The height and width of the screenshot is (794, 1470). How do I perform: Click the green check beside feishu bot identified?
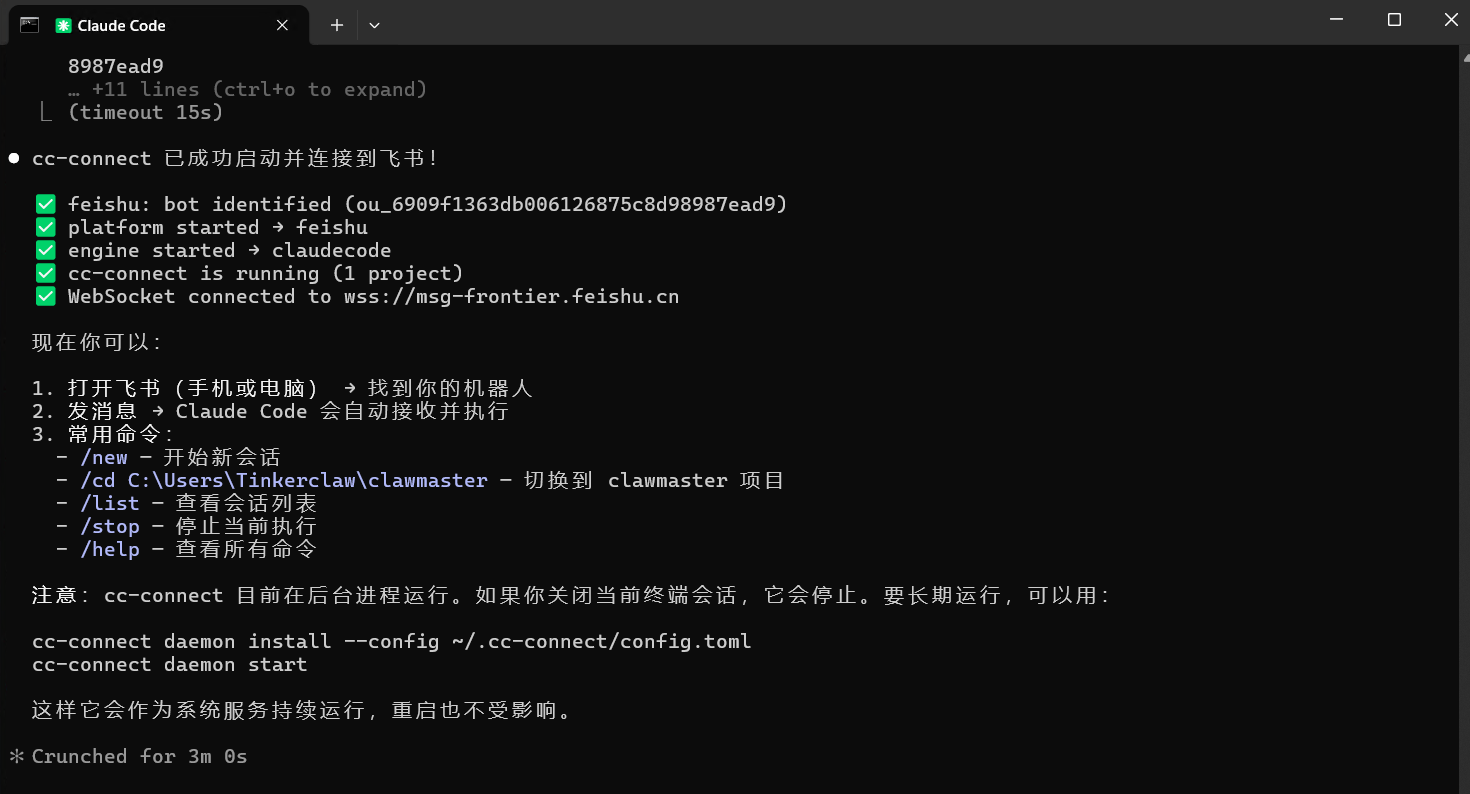coord(45,205)
